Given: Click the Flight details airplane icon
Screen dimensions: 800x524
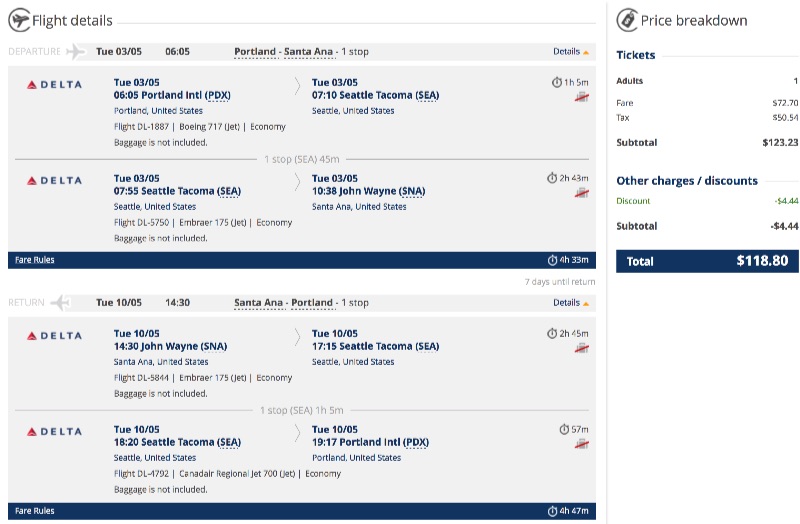Looking at the screenshot, I should pos(19,20).
